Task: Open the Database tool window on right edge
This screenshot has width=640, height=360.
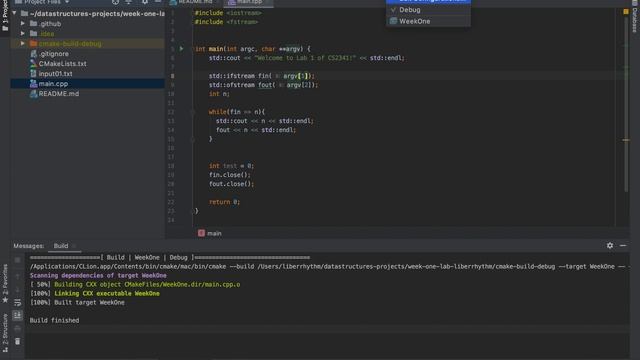Action: [635, 17]
